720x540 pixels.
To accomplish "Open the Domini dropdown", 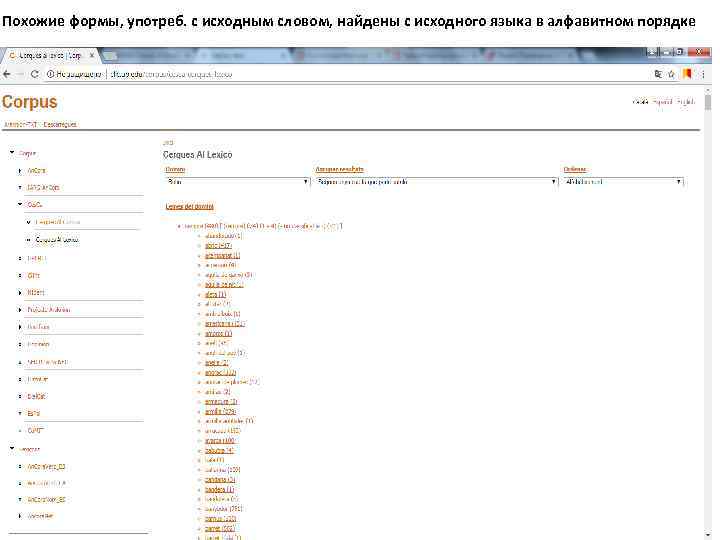I will pyautogui.click(x=237, y=182).
